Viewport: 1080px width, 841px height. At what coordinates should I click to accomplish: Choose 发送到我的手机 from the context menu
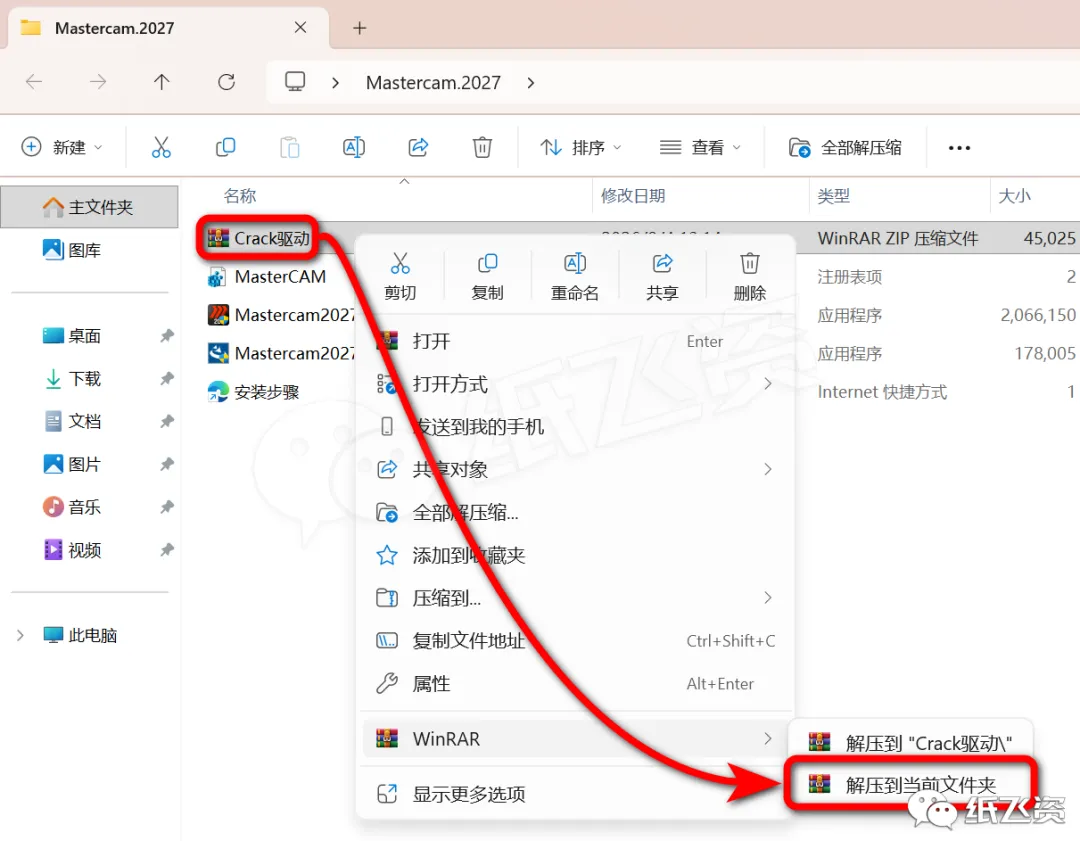(x=575, y=427)
